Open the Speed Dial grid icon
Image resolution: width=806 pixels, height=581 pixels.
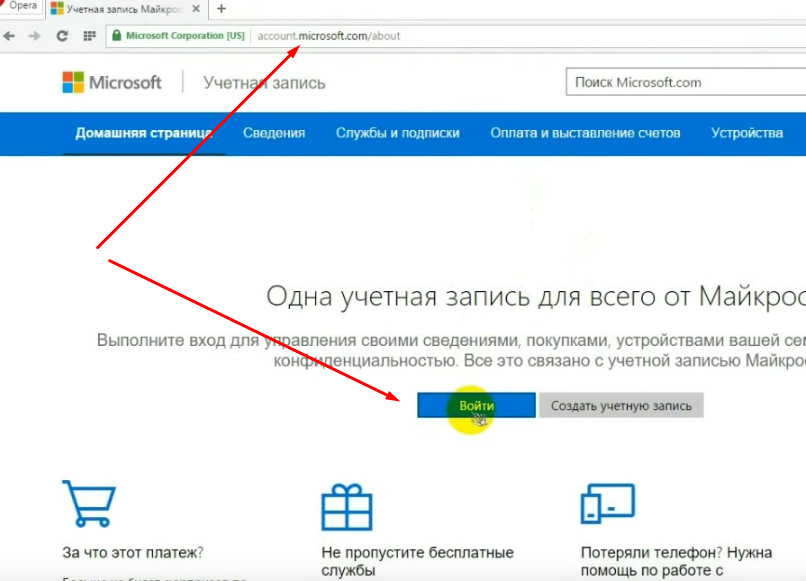point(89,36)
